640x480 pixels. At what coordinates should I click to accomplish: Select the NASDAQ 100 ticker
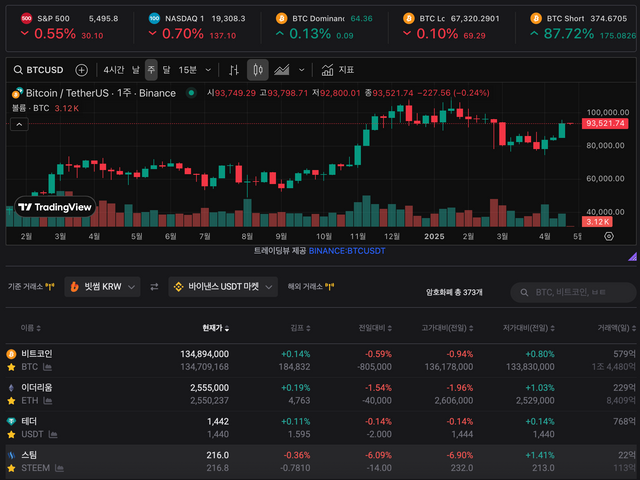tap(197, 27)
